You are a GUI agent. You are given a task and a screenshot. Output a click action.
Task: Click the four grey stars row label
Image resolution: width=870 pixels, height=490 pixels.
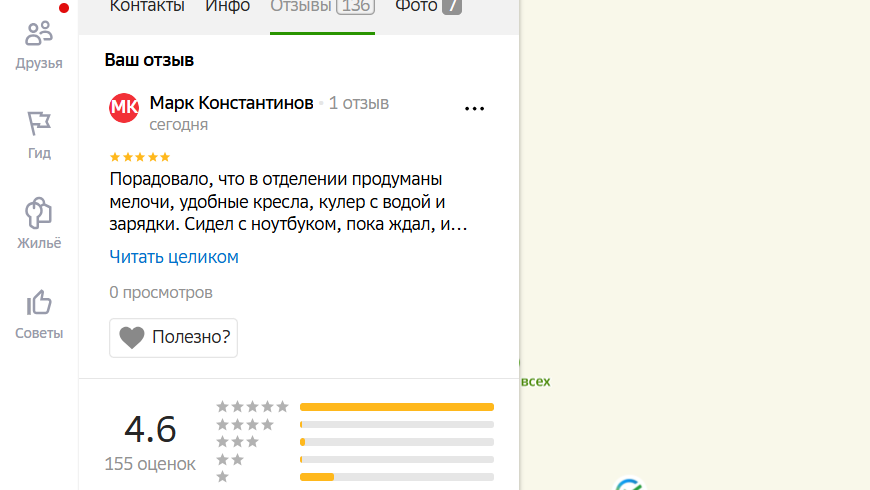(245, 425)
